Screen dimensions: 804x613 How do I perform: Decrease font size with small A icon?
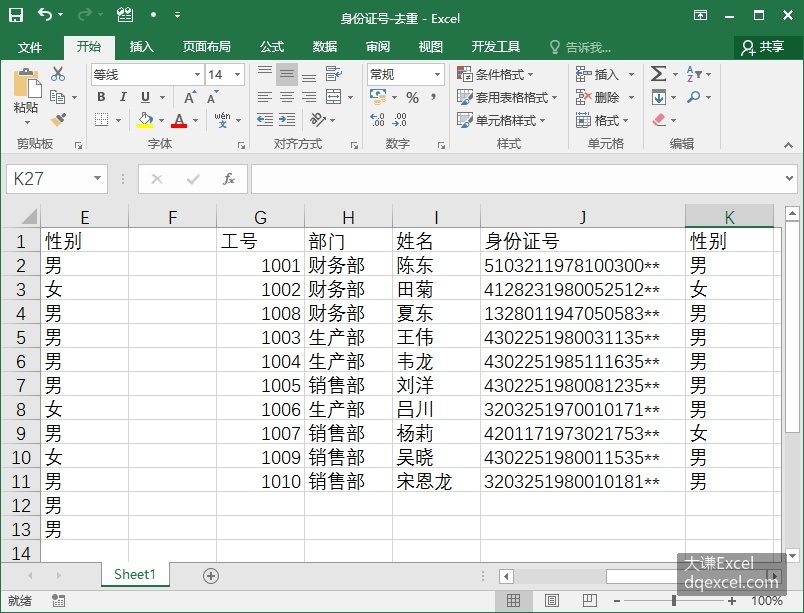pyautogui.click(x=212, y=97)
